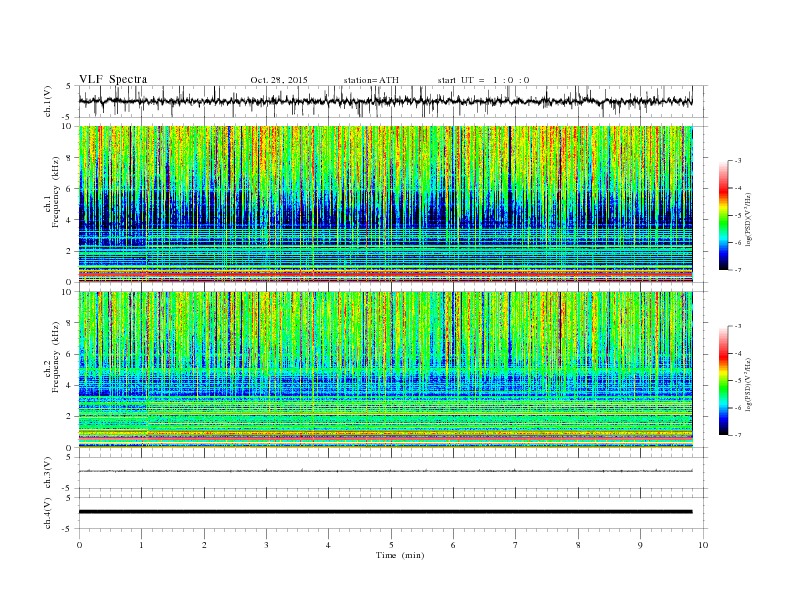Image resolution: width=792 pixels, height=612 pixels.
Task: Click the "4" kHz tick on ch.1 frequency axis
Action: click(x=70, y=220)
